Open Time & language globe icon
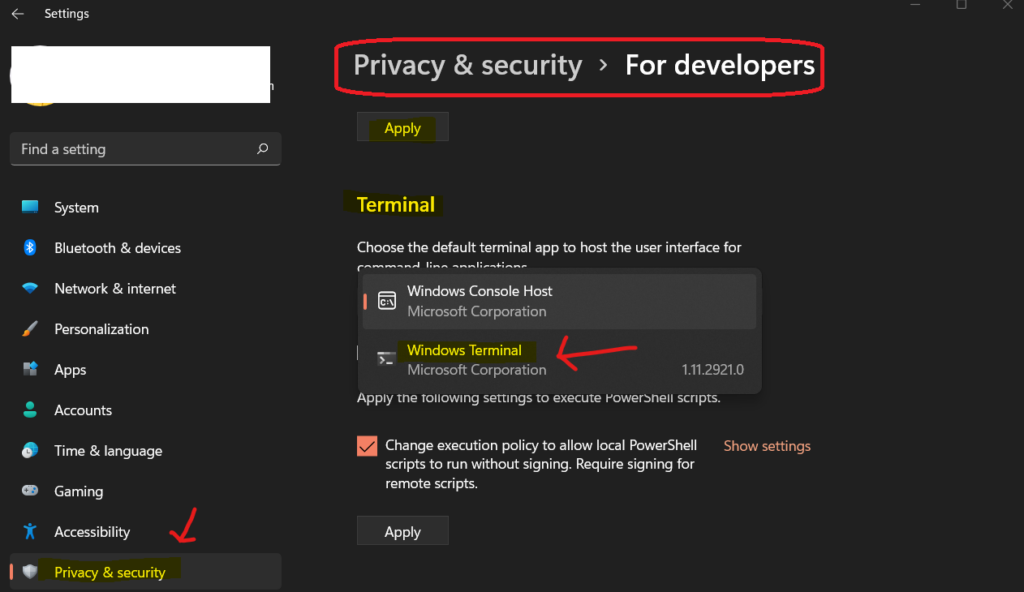The width and height of the screenshot is (1024, 592). click(30, 451)
